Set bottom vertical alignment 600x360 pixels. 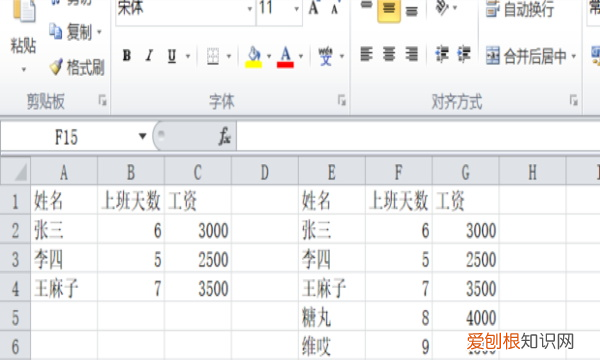pyautogui.click(x=411, y=10)
